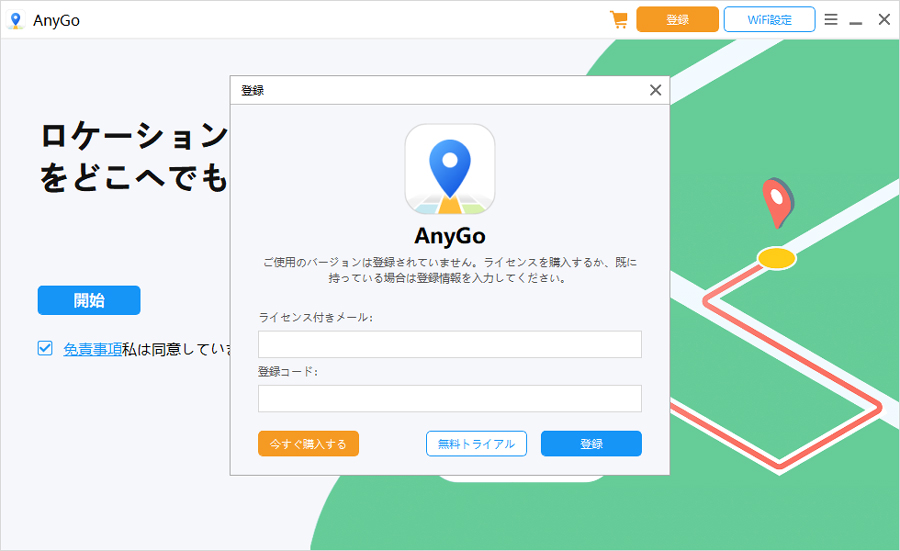Click the 登録コード label

(288, 372)
